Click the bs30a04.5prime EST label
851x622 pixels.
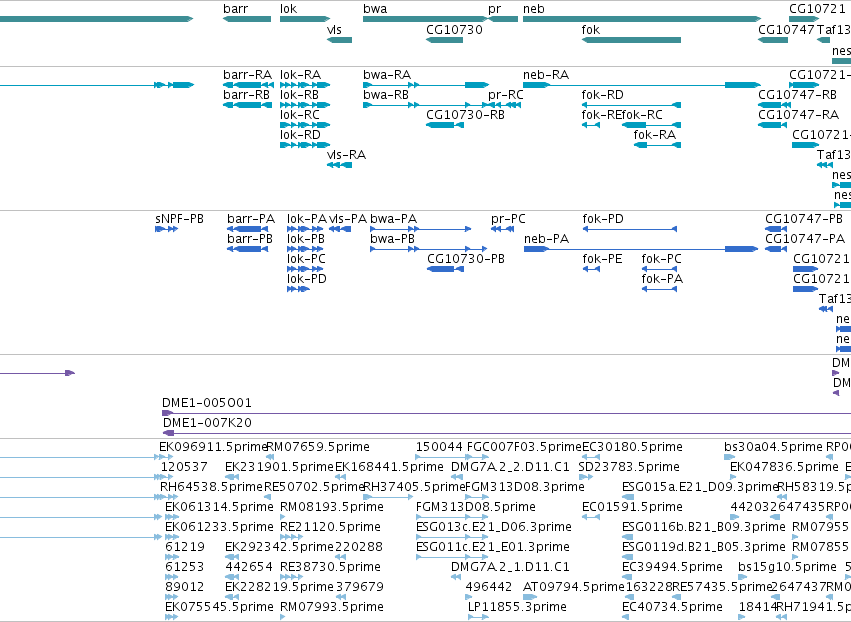(773, 447)
